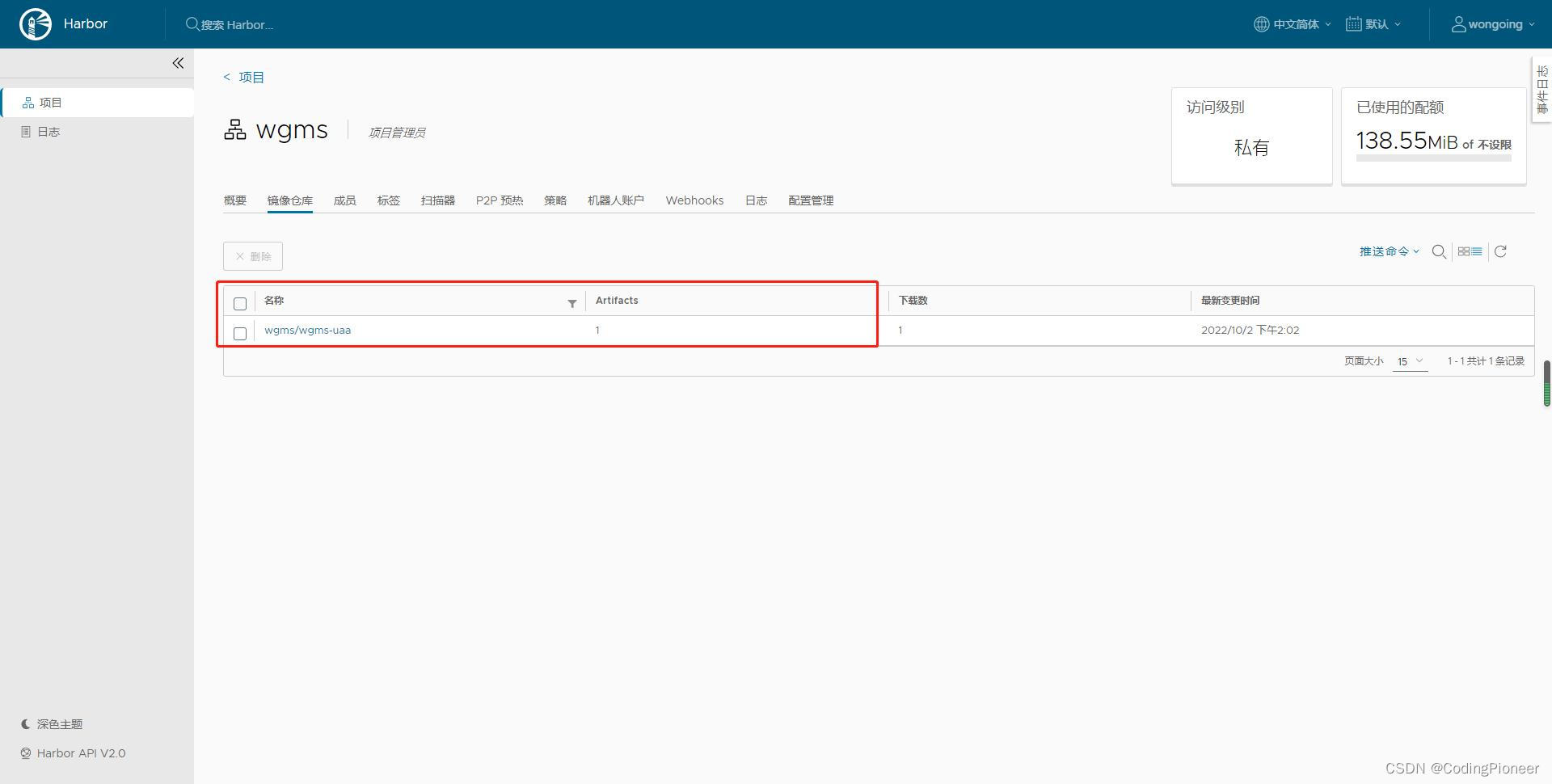
Task: Click the wgms project organization icon
Action: [x=235, y=130]
